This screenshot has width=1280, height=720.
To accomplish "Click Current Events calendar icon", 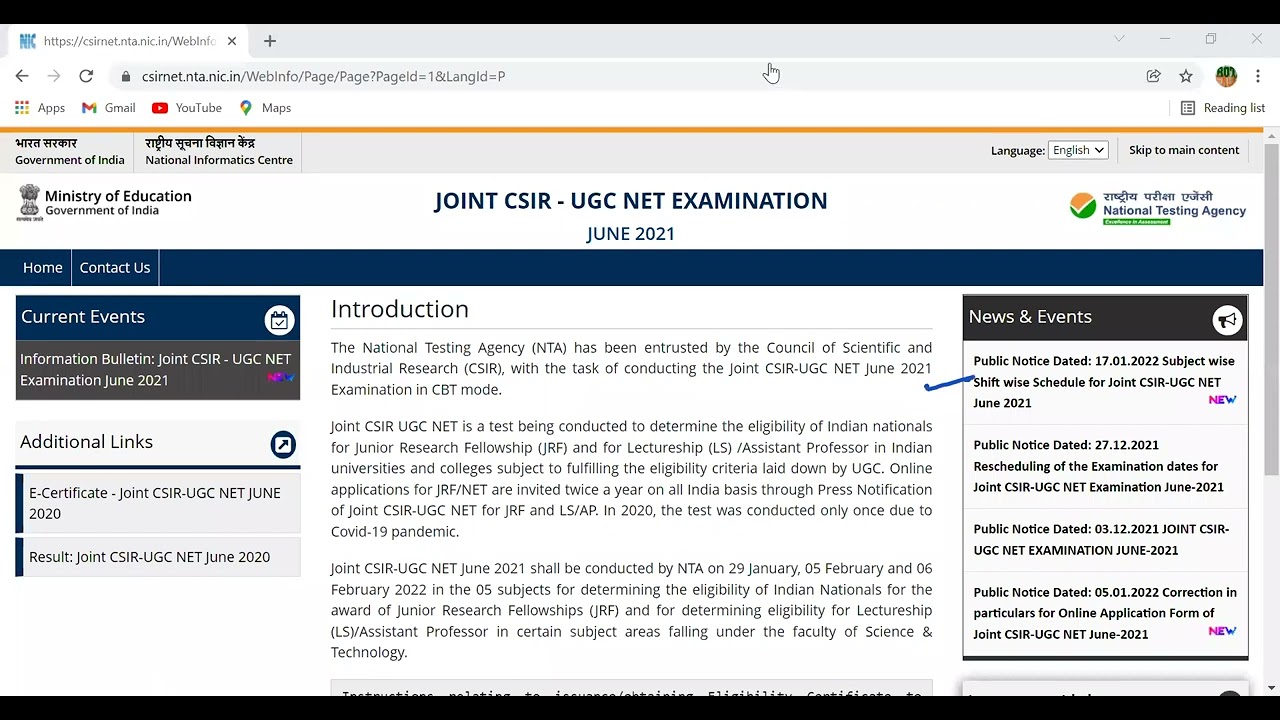I will tap(279, 320).
